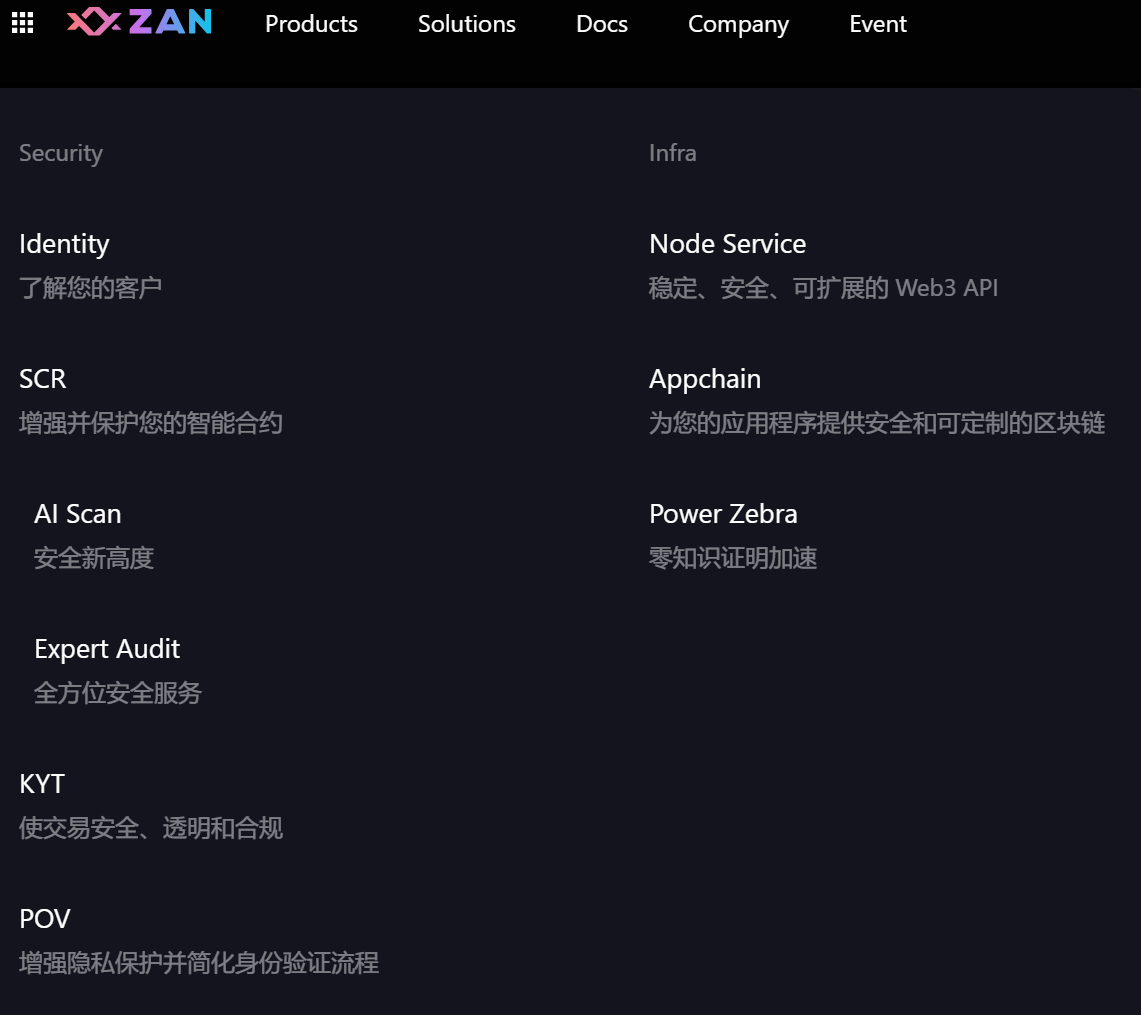Choose the Expert Audit service
Viewport: 1141px width, 1015px height.
(107, 649)
